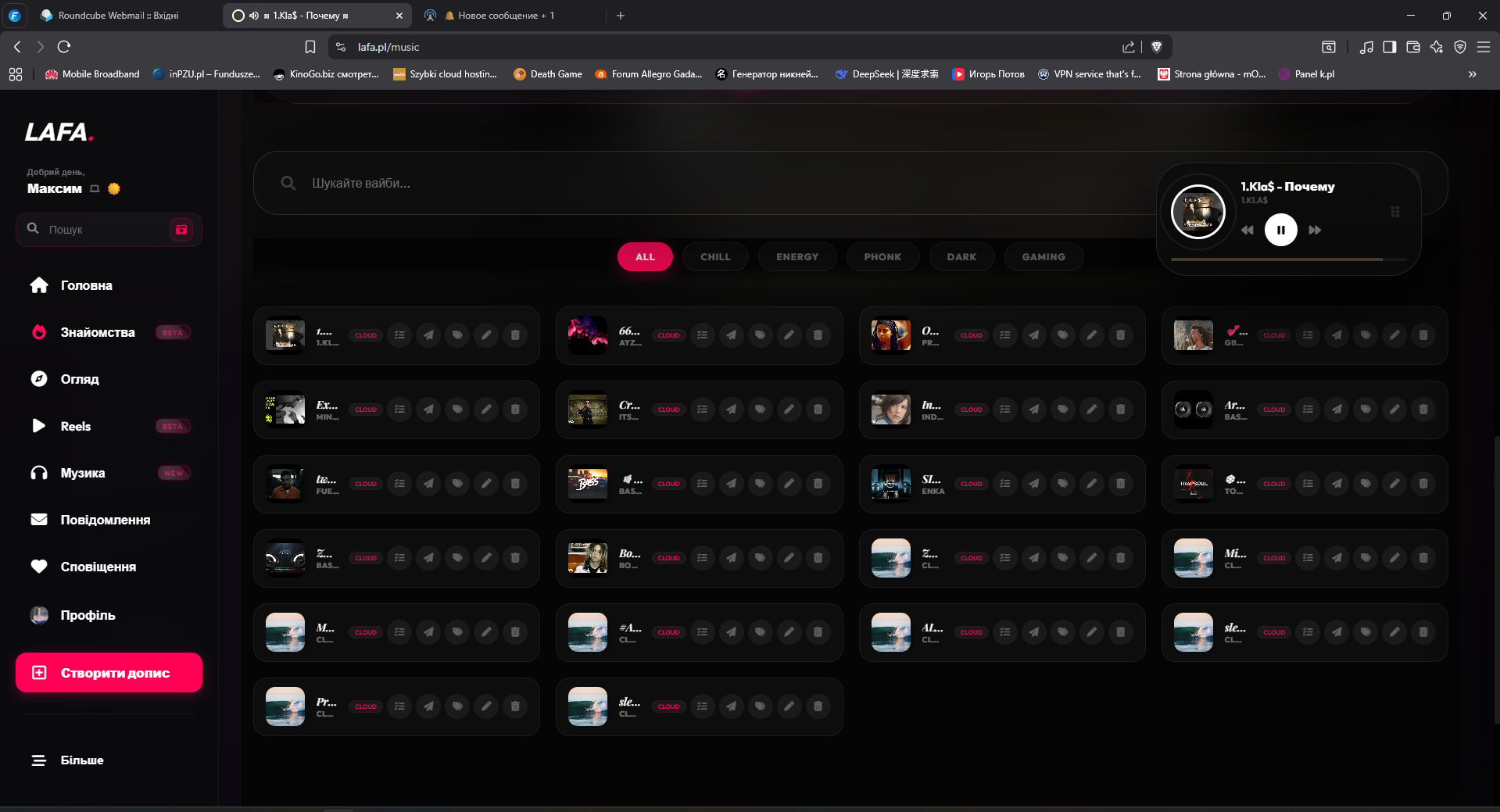Skip to the next track in player

(1315, 230)
